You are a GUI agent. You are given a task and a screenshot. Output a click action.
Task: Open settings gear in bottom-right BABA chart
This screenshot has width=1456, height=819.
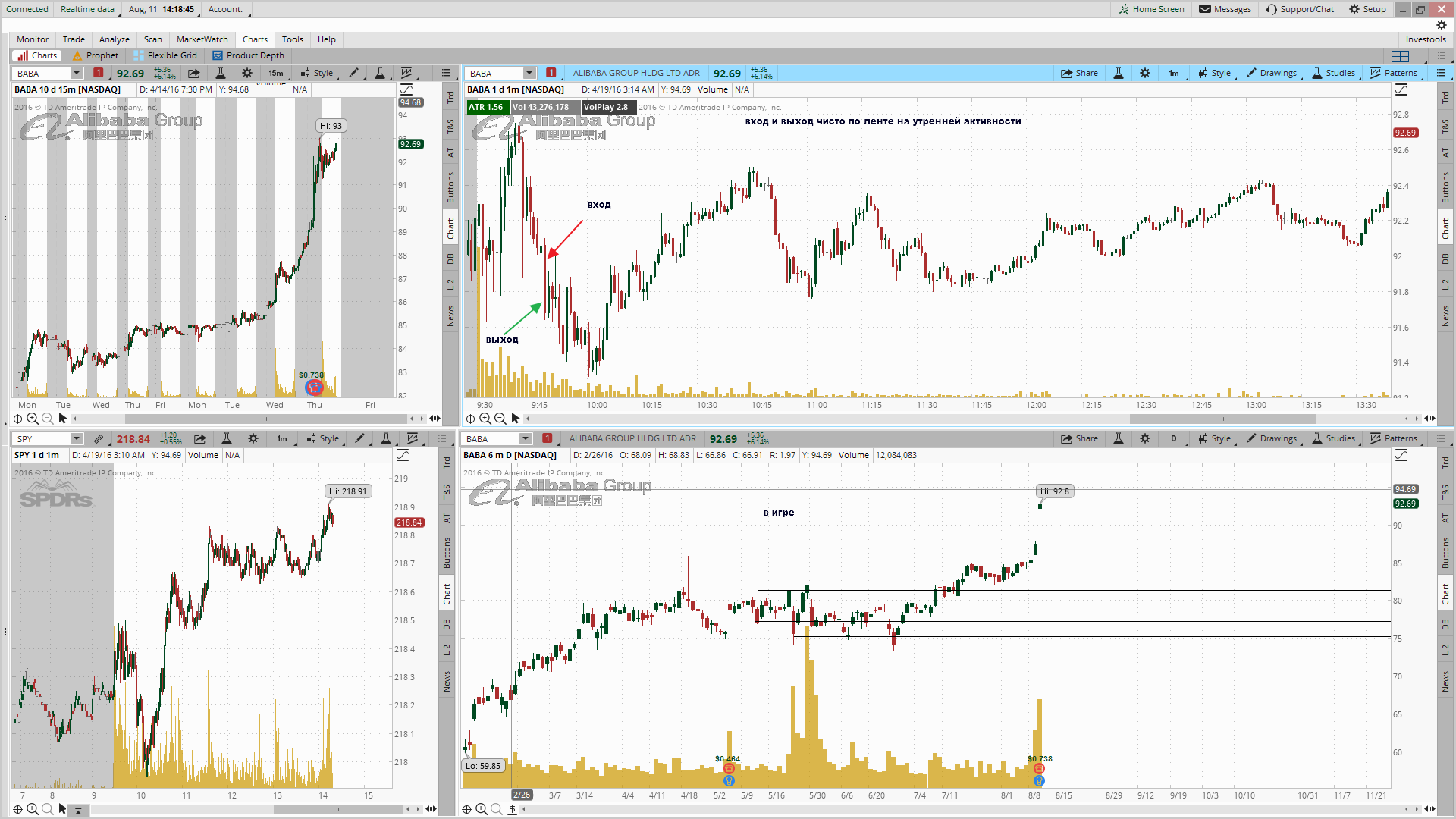(x=1145, y=438)
